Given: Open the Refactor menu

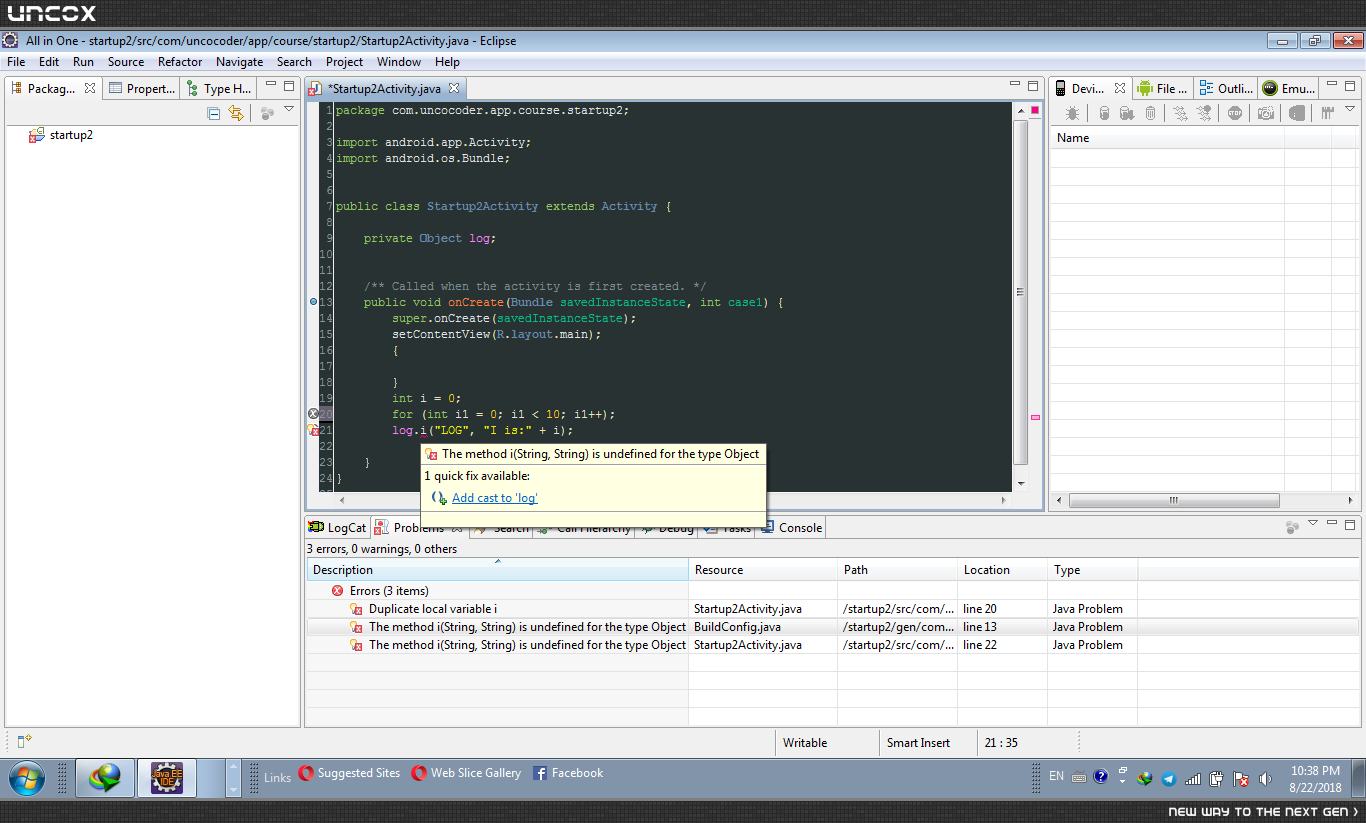Looking at the screenshot, I should pos(180,61).
